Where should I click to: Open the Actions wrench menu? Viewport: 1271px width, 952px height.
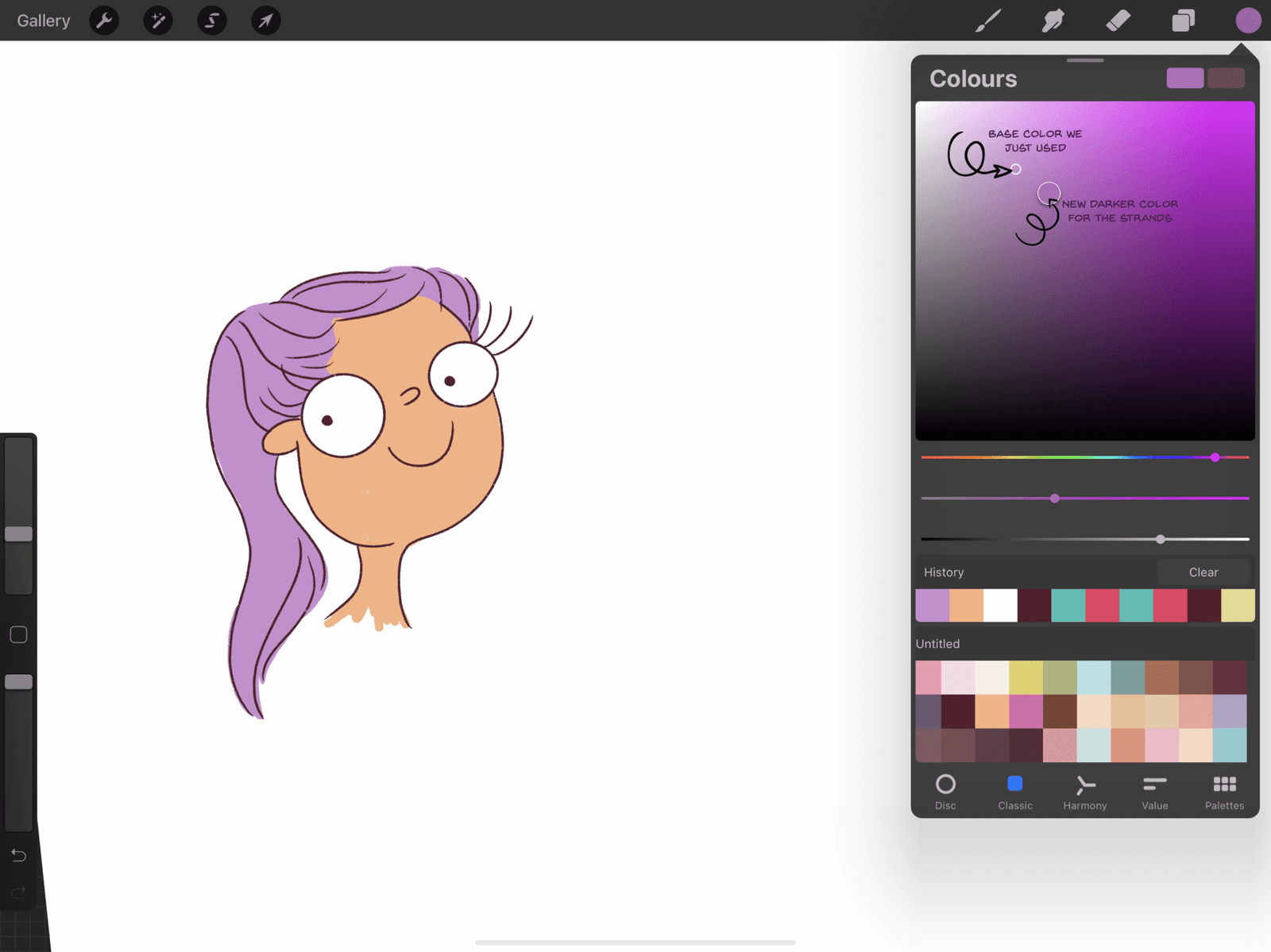click(104, 21)
